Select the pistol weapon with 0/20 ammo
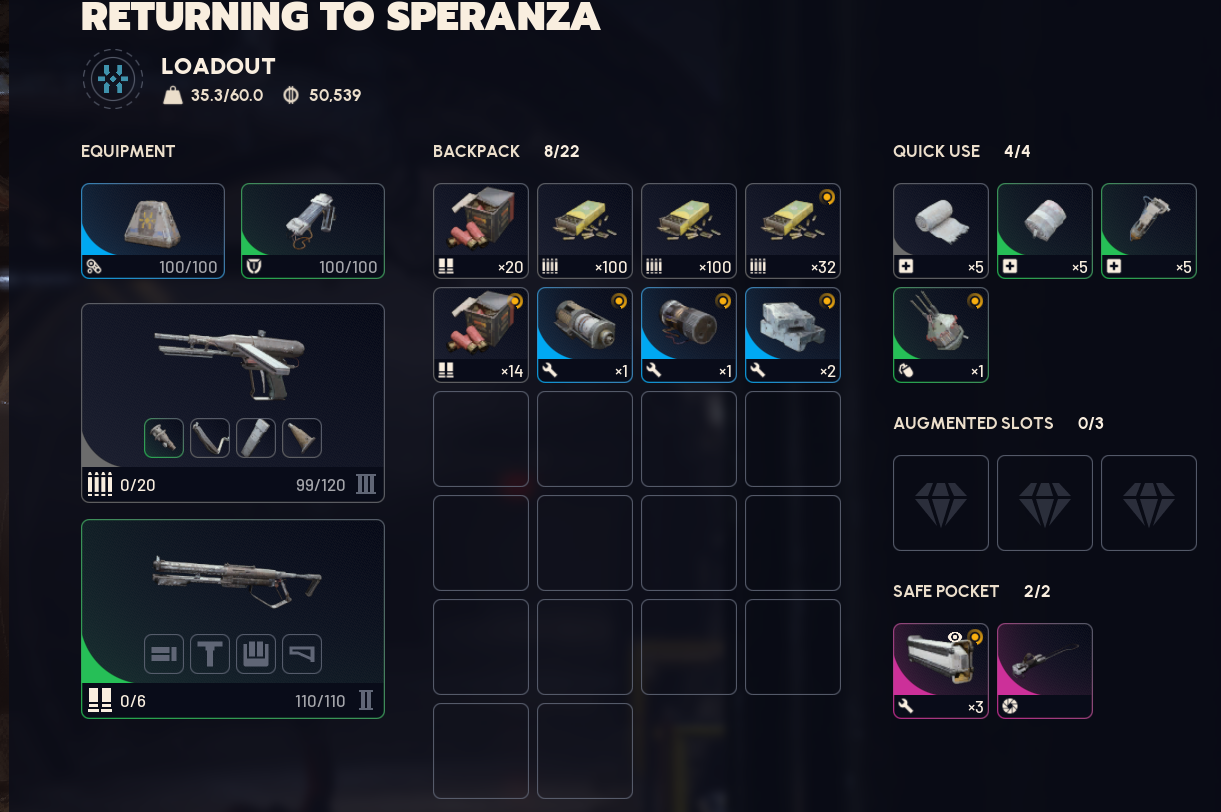Image resolution: width=1221 pixels, height=812 pixels. coord(233,403)
